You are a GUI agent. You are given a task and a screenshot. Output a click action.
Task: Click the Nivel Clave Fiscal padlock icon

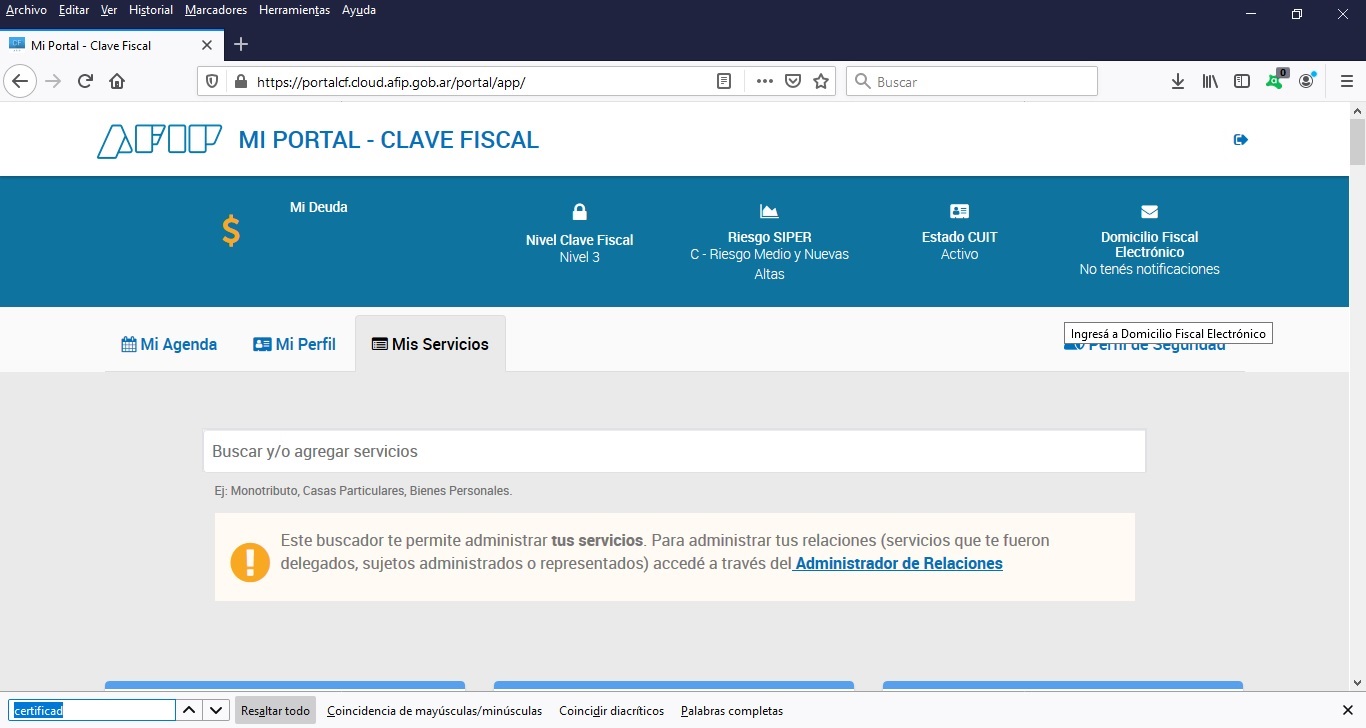click(x=580, y=212)
